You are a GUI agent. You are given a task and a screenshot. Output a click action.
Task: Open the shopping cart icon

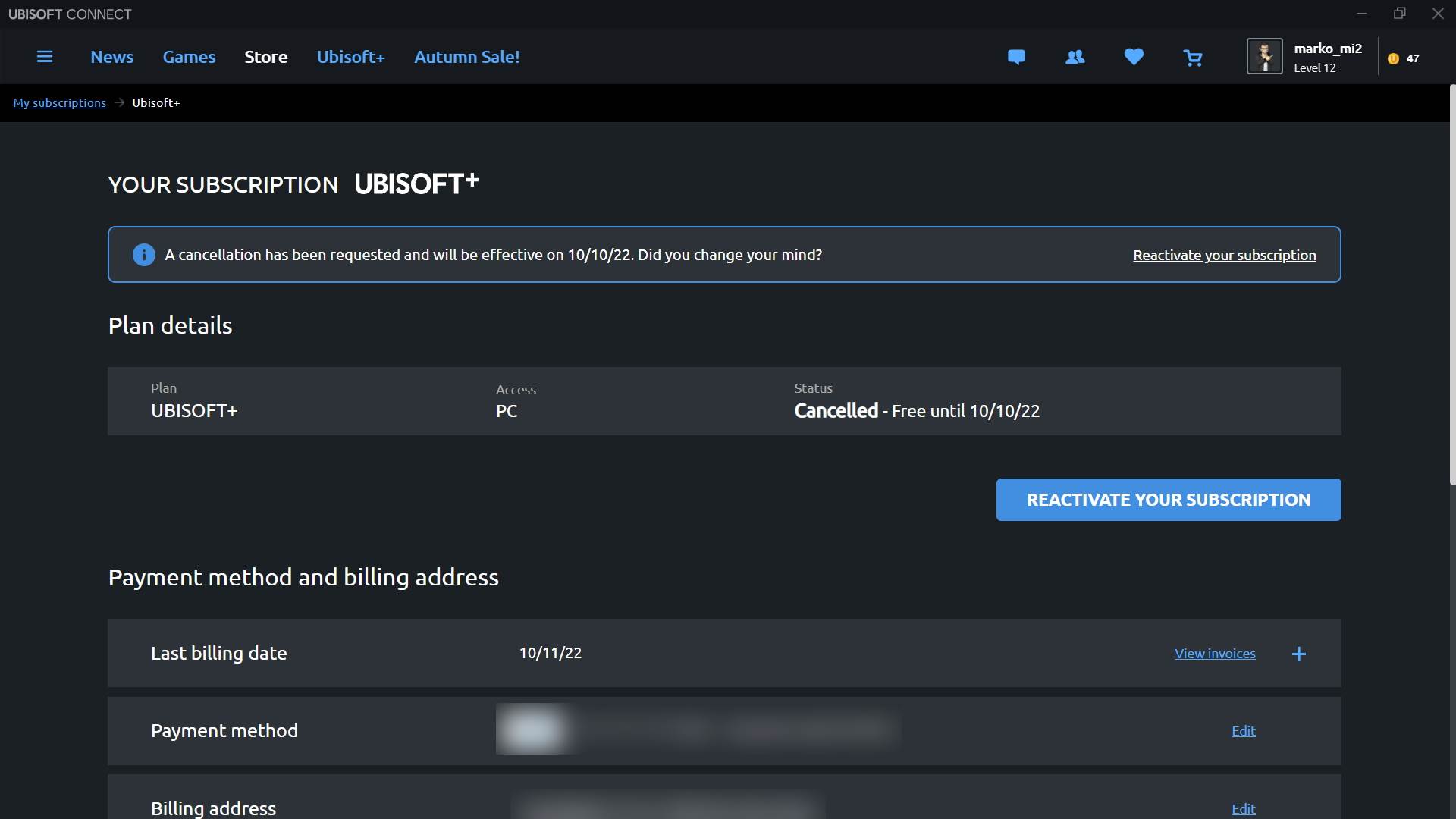coord(1193,57)
